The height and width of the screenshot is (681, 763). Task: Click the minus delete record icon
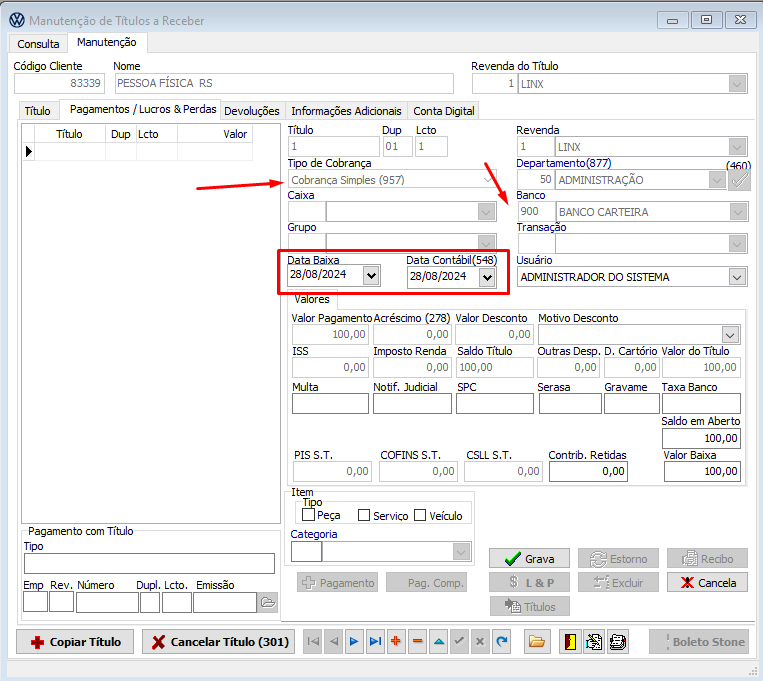[417, 642]
